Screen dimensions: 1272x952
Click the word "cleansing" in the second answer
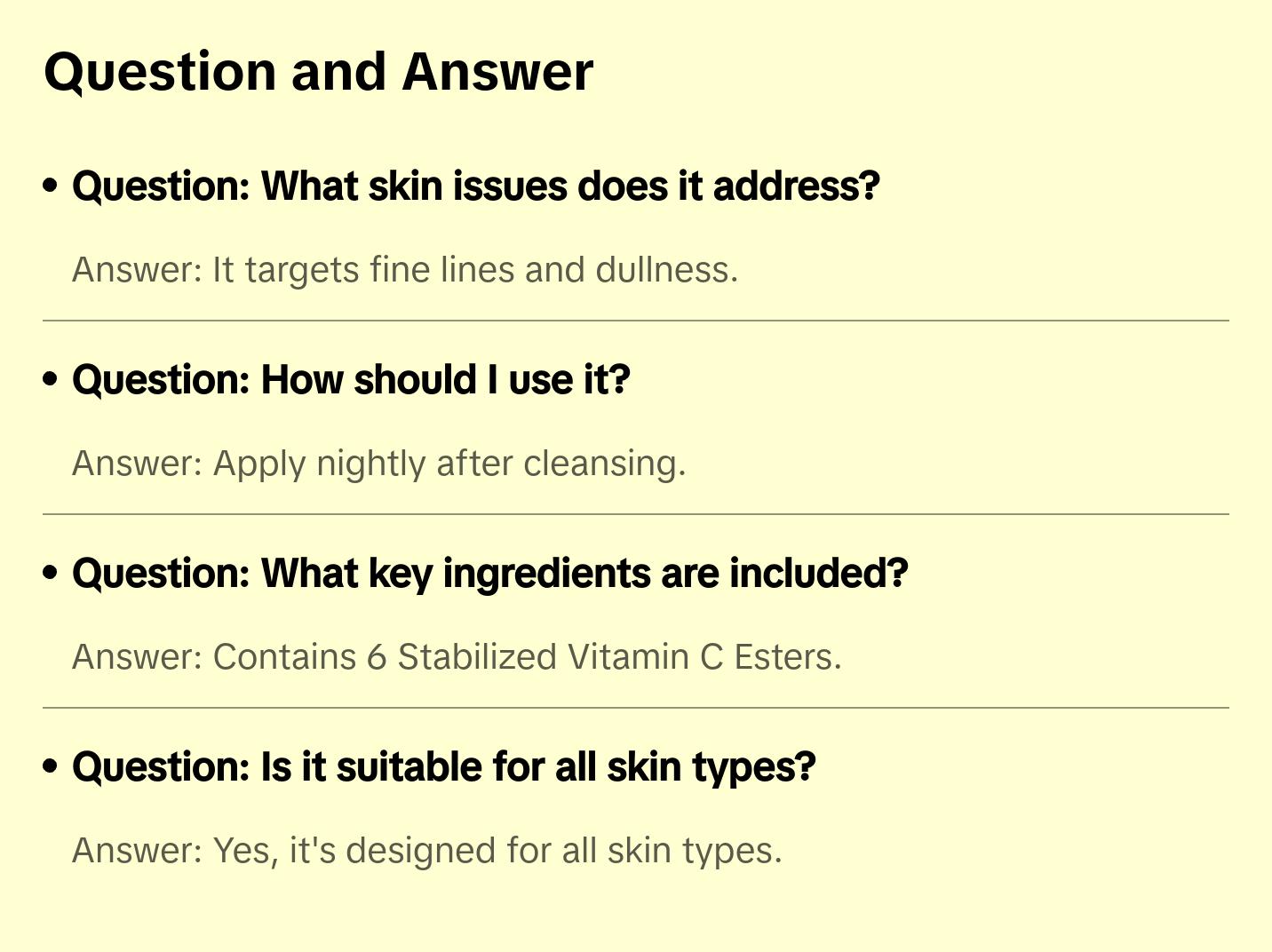pos(604,464)
